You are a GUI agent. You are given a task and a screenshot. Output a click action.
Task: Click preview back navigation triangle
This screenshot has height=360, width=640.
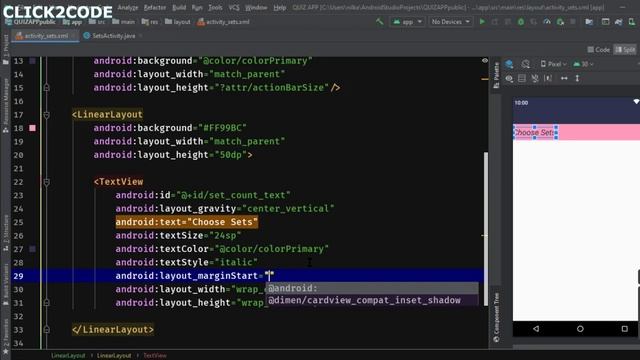(536, 329)
